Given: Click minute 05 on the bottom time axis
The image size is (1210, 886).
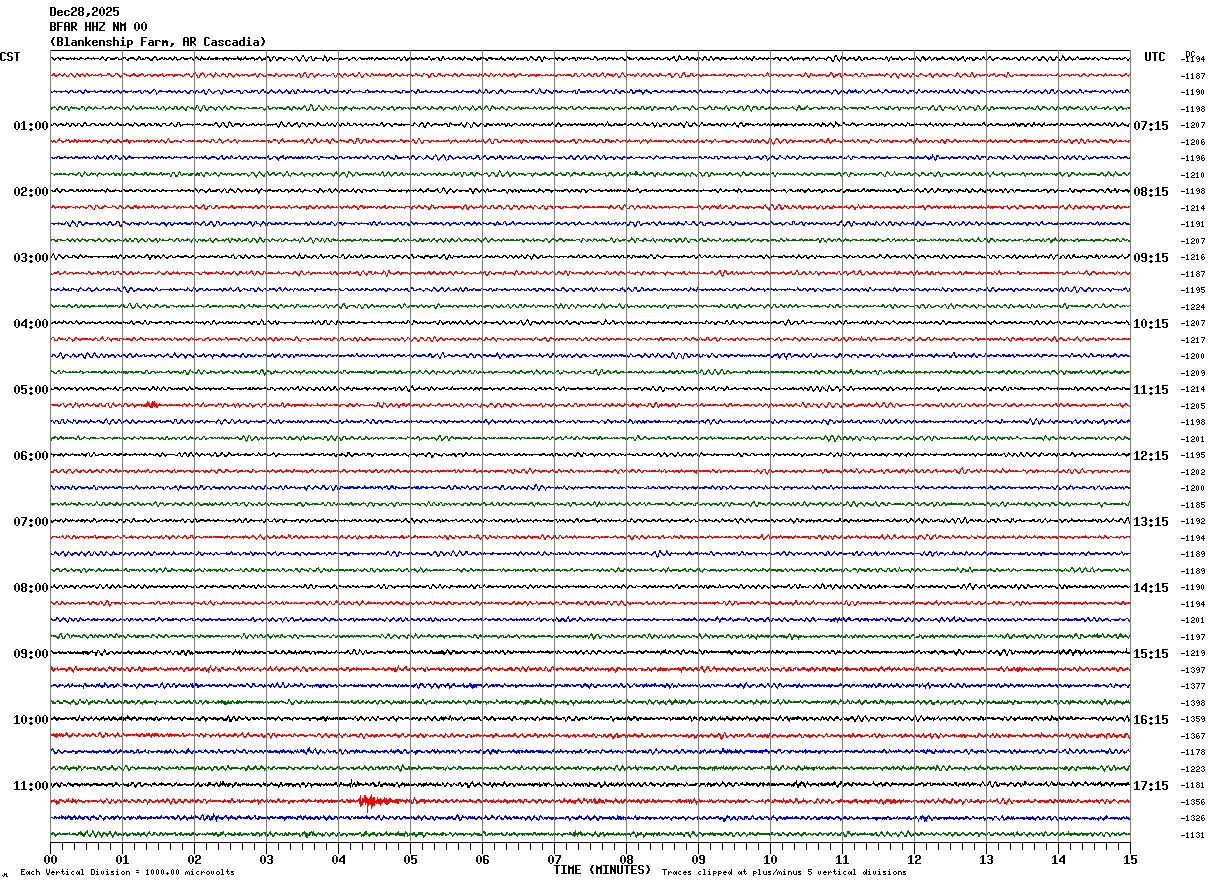Looking at the screenshot, I should click(410, 859).
